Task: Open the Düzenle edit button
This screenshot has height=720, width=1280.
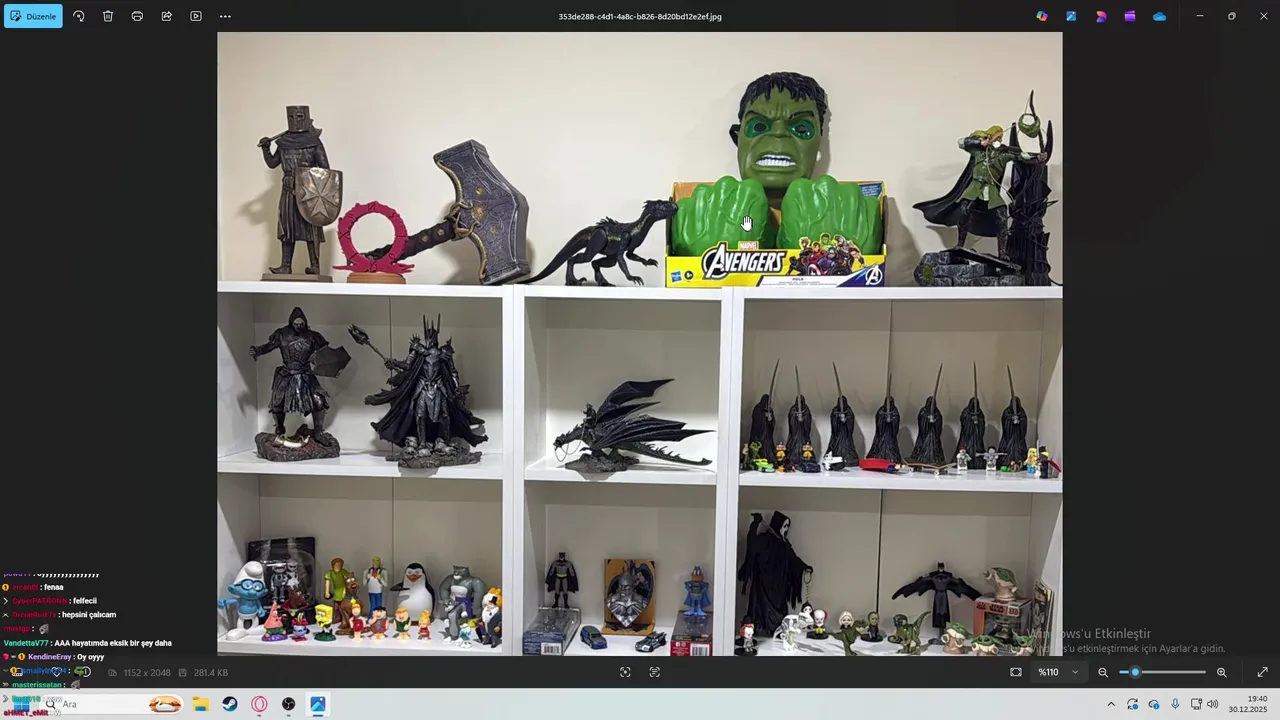Action: pyautogui.click(x=33, y=16)
